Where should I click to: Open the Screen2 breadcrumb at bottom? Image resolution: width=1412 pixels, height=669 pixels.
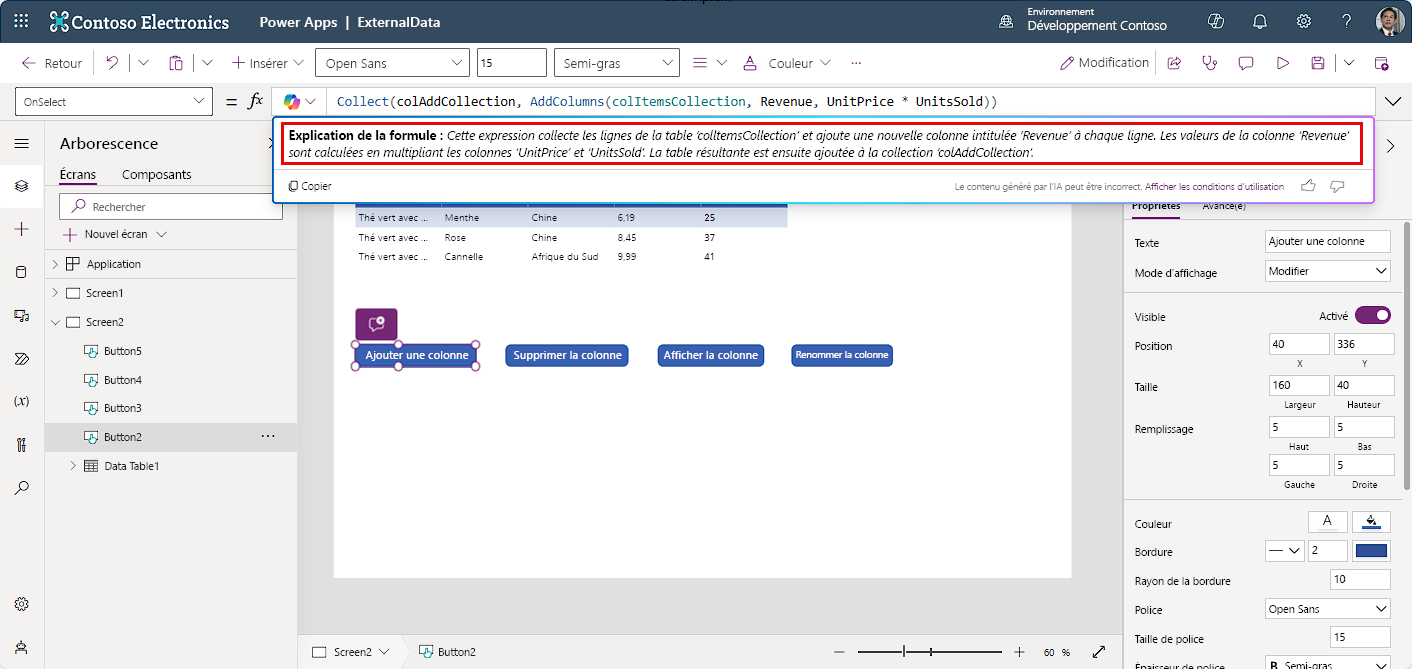tap(351, 652)
